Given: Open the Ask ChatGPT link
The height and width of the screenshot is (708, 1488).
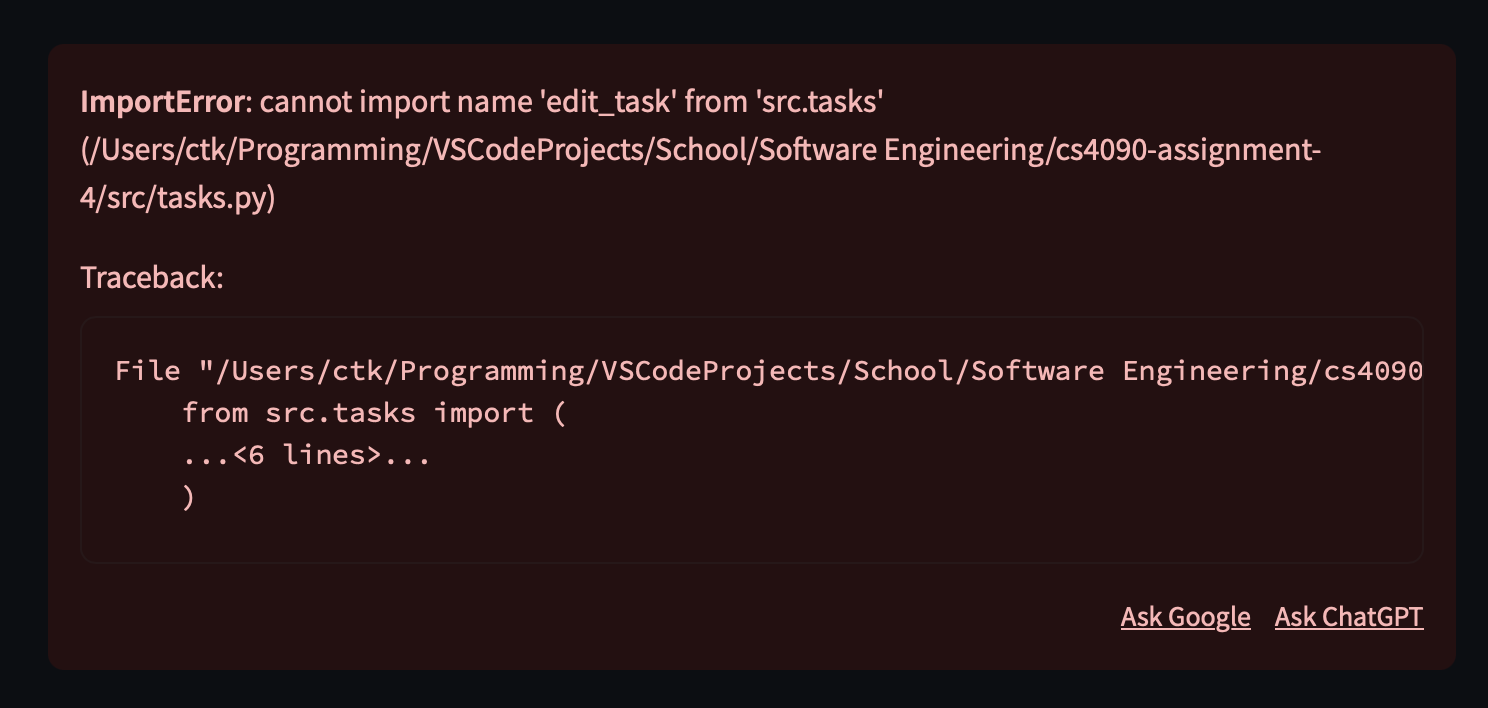Looking at the screenshot, I should [x=1349, y=617].
